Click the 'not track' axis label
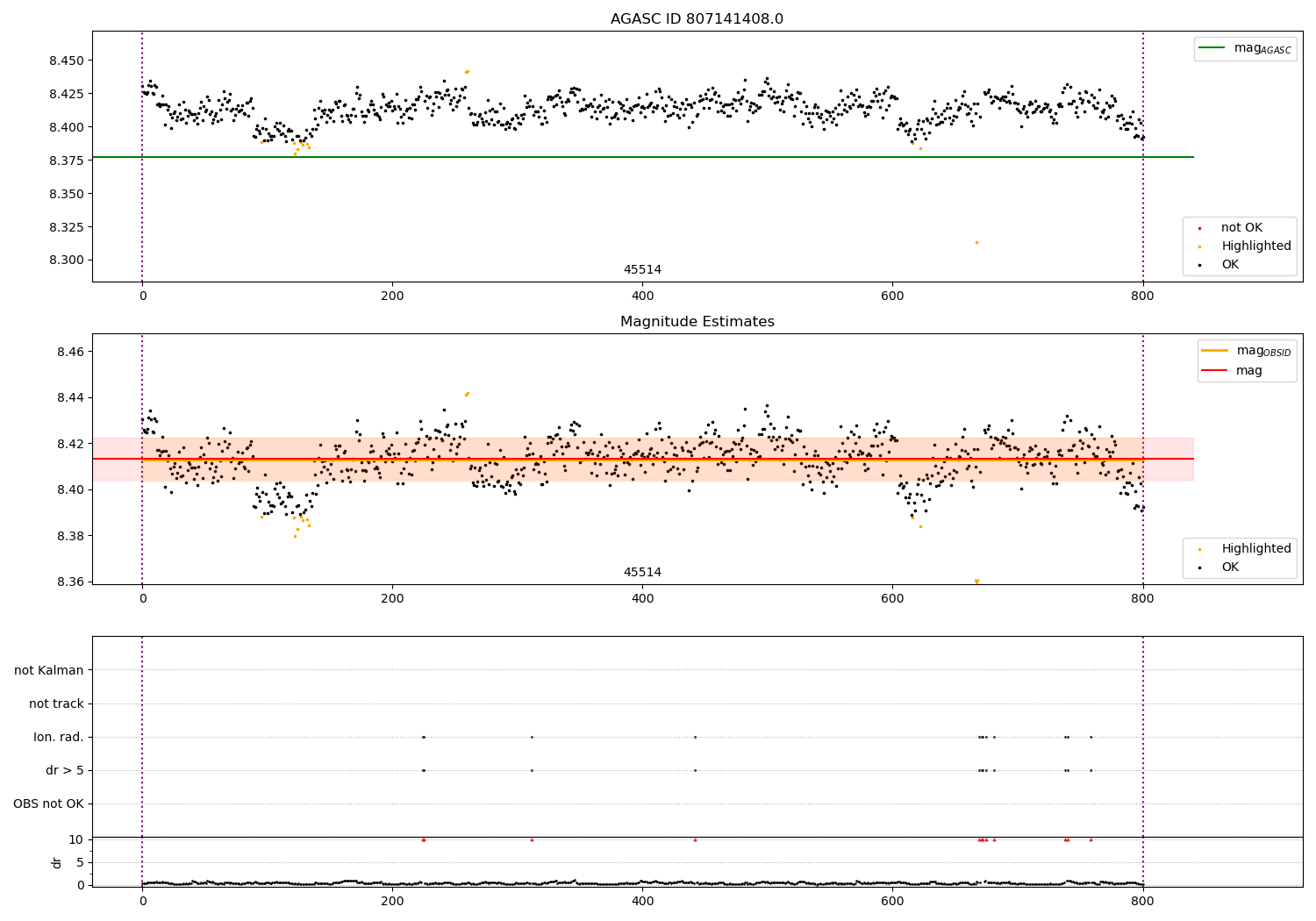 (56, 703)
